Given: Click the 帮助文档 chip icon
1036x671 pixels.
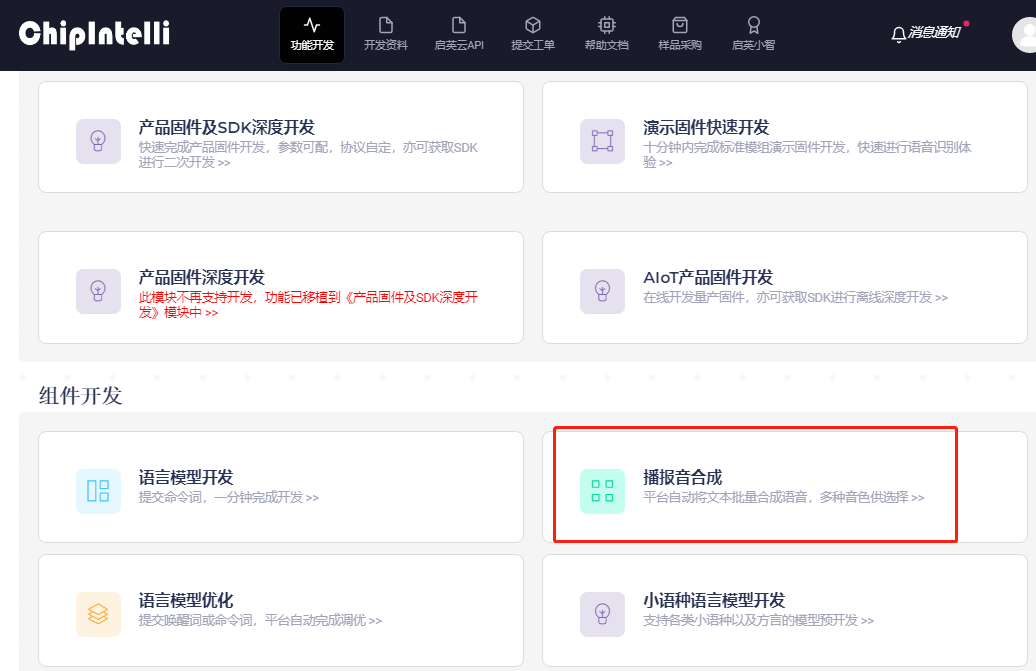Looking at the screenshot, I should click(x=607, y=25).
